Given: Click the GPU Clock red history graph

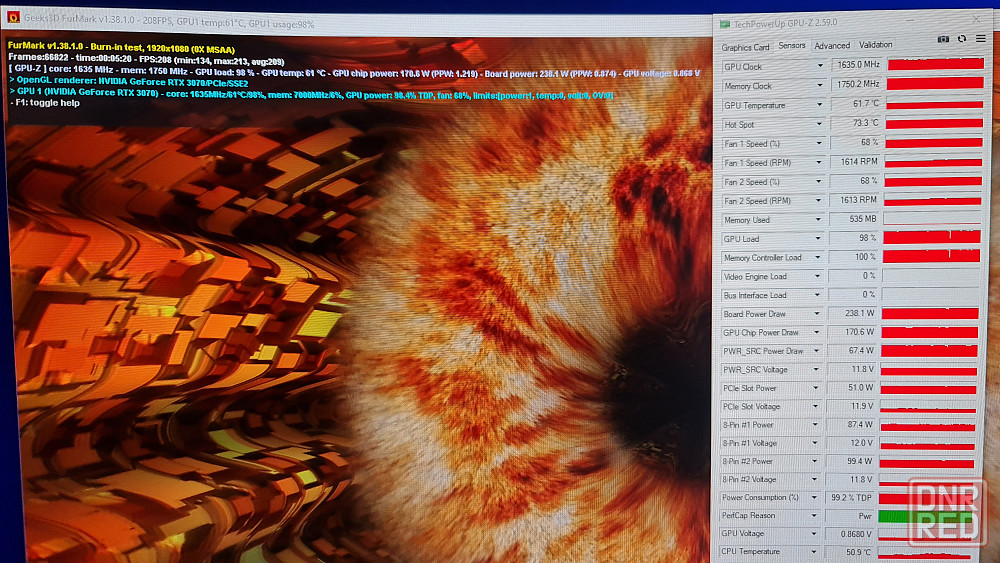Looking at the screenshot, I should pos(936,63).
